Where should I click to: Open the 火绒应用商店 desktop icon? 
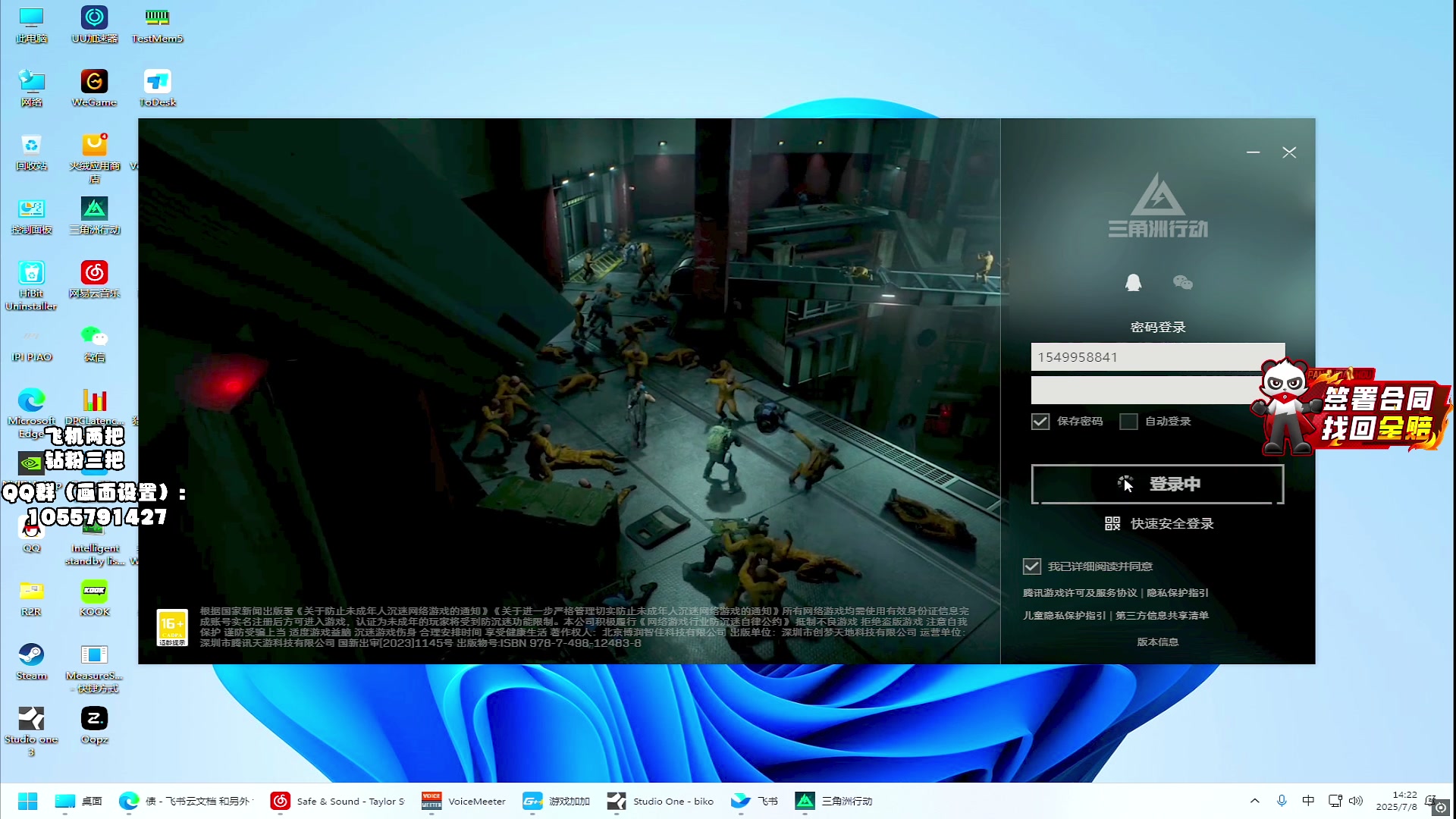pos(94,158)
